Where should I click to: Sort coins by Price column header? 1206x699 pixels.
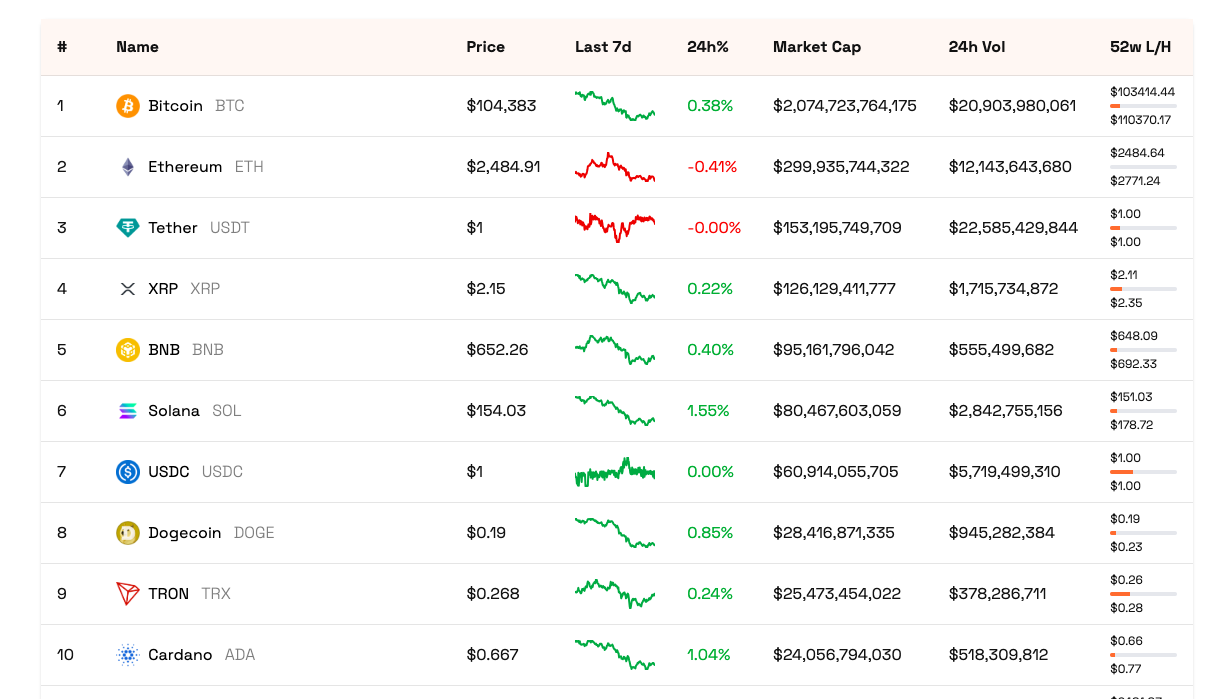coord(485,47)
